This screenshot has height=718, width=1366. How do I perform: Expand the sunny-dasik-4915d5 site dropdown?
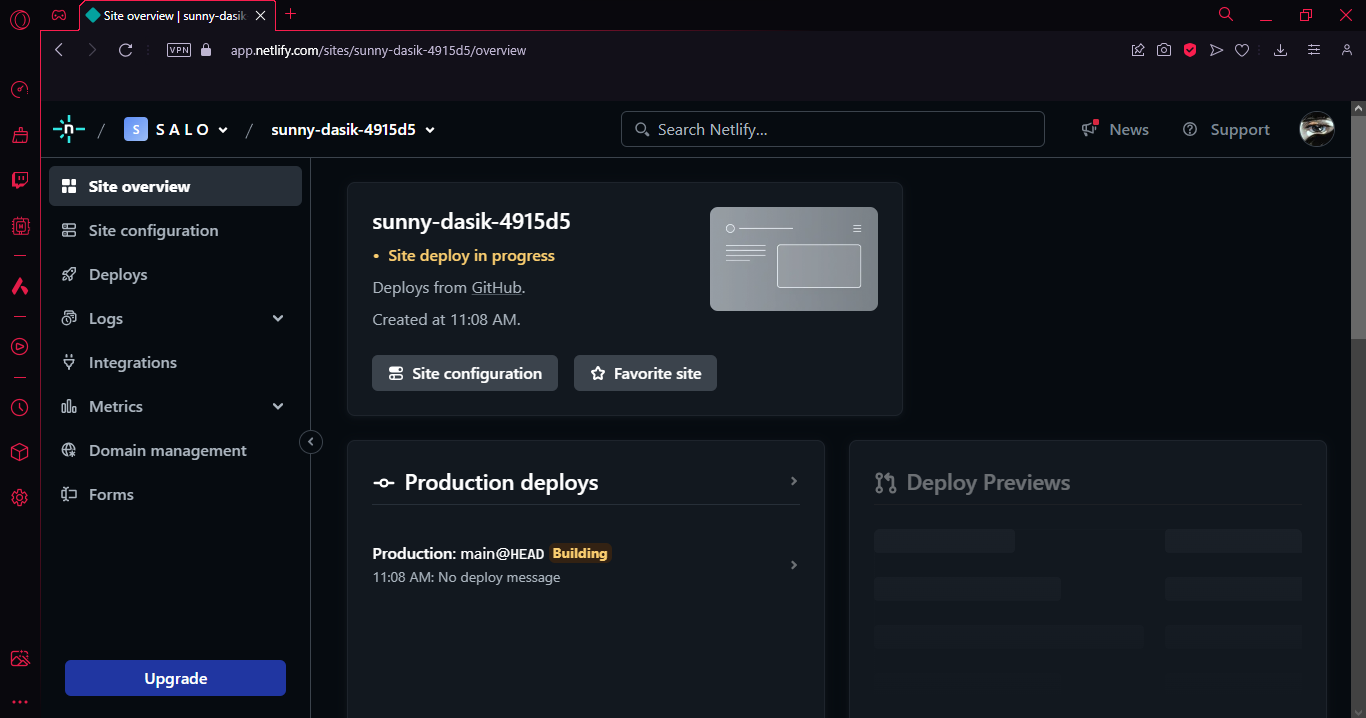tap(430, 130)
